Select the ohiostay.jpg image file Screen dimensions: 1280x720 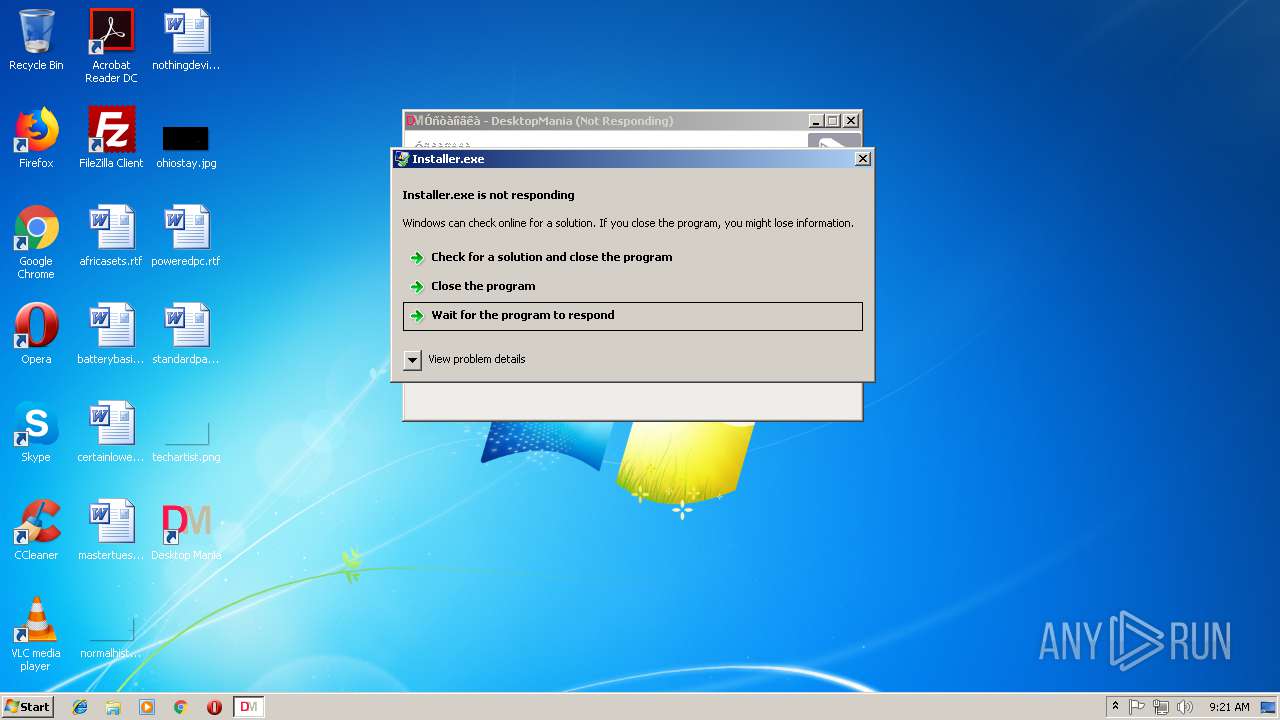pos(186,146)
